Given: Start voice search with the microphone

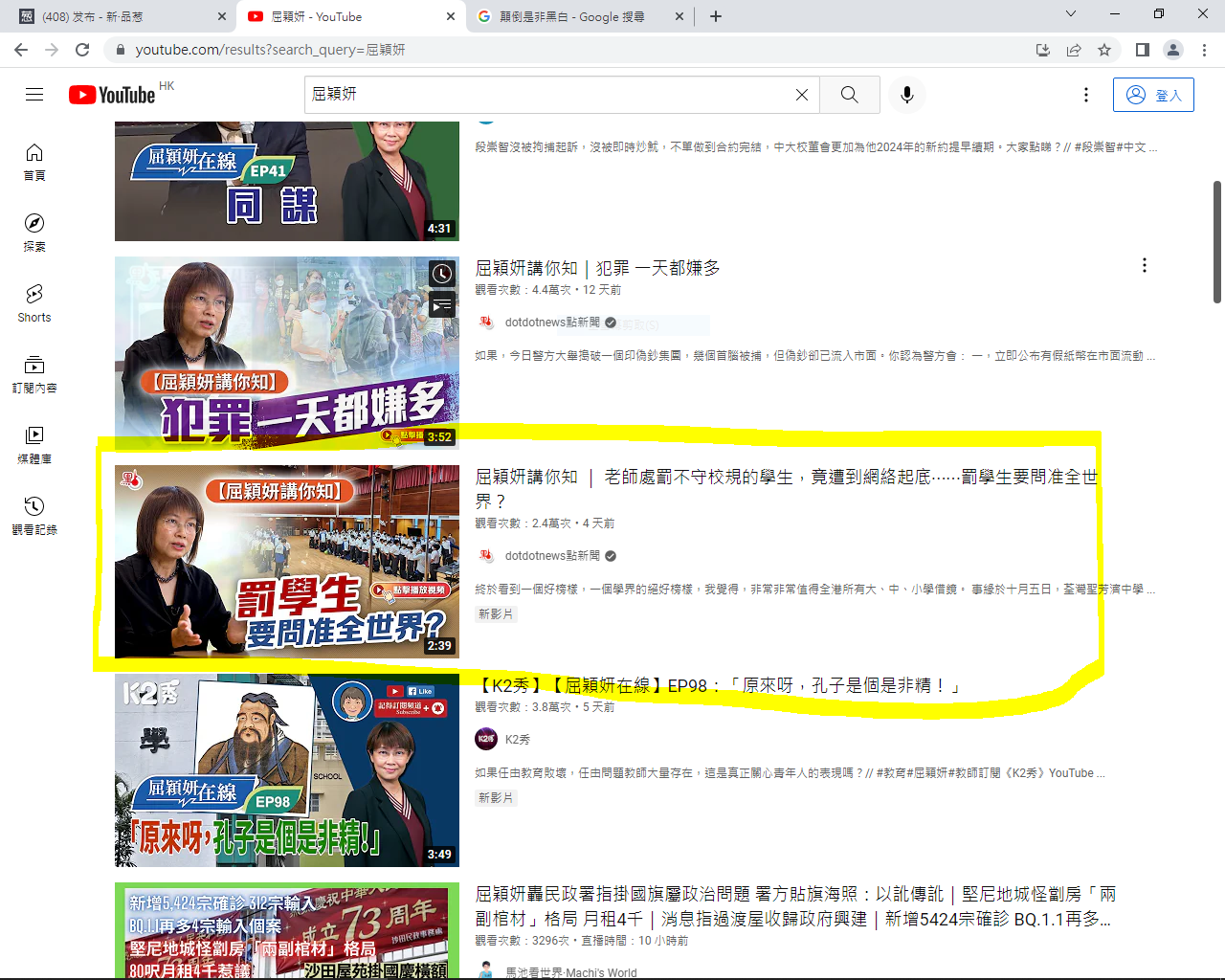Looking at the screenshot, I should 907,95.
